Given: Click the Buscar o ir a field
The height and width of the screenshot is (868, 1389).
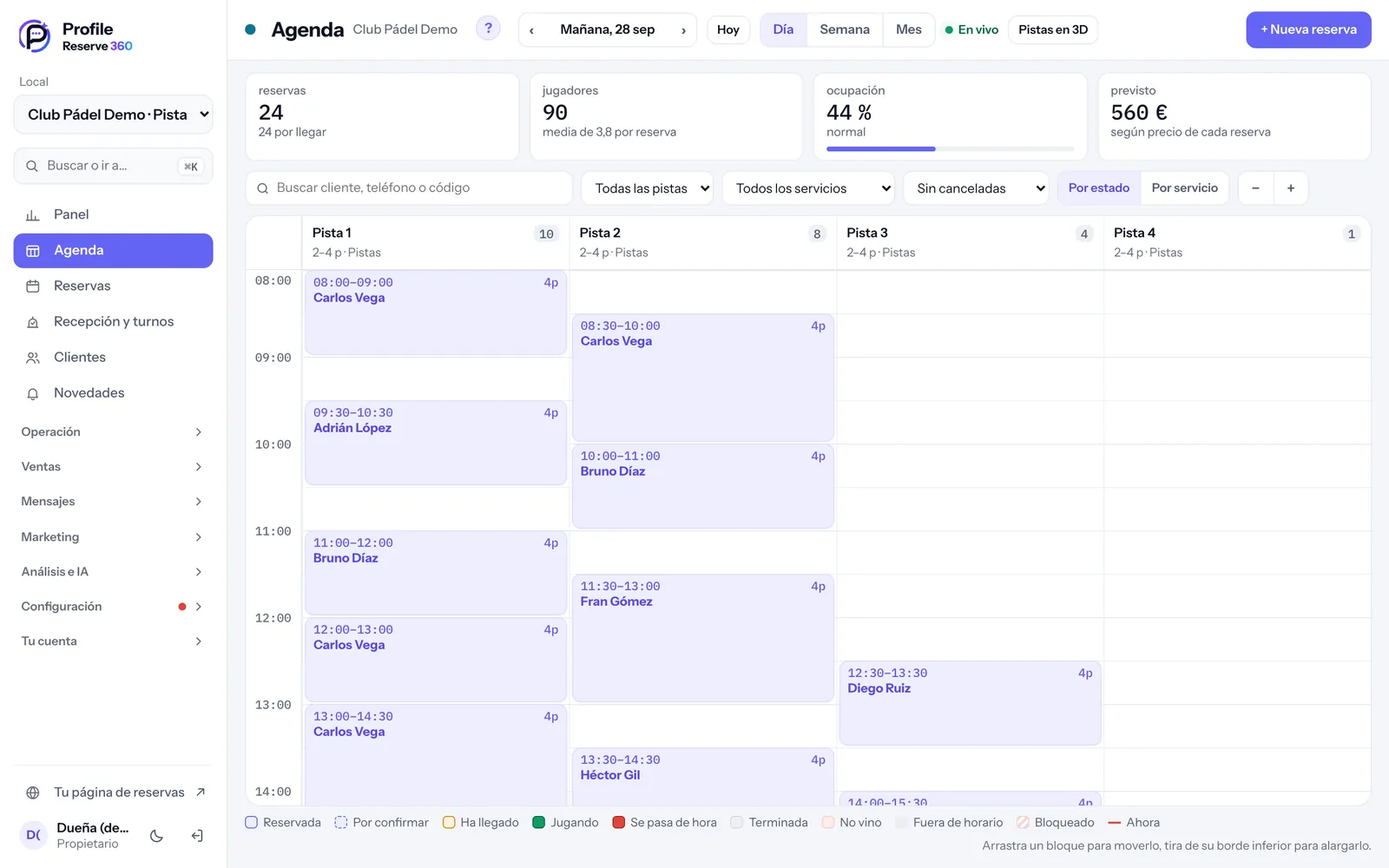Looking at the screenshot, I should point(113,166).
